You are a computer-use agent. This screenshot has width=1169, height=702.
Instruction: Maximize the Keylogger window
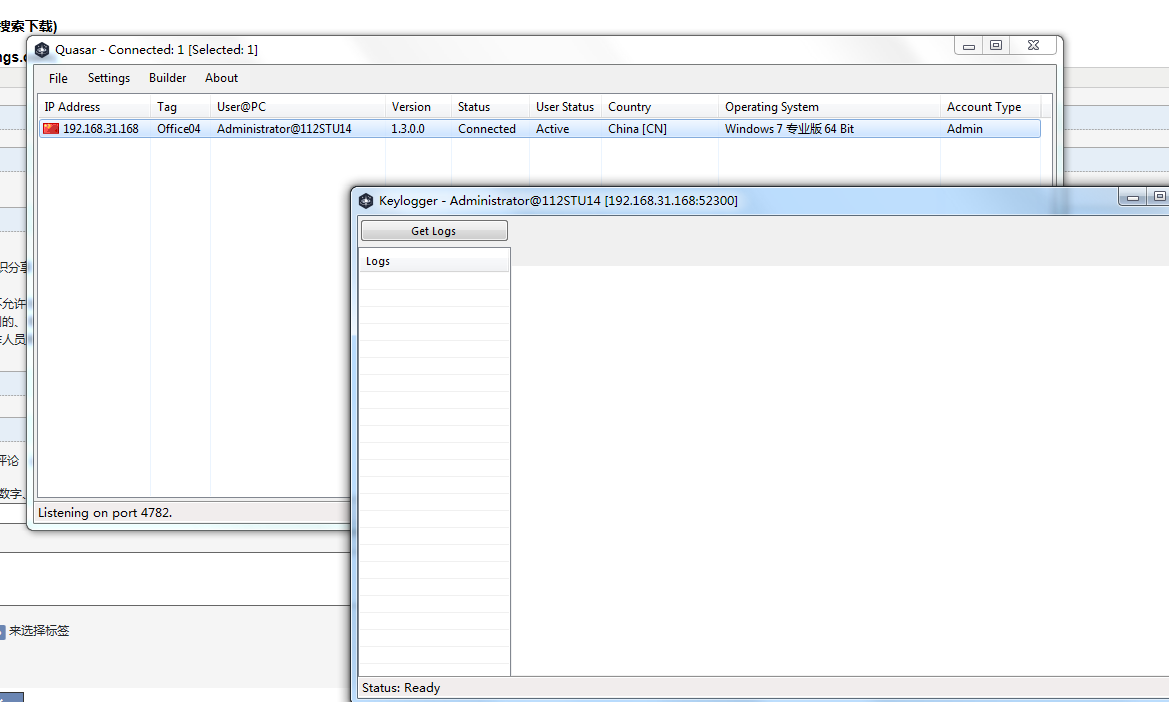click(x=1159, y=197)
